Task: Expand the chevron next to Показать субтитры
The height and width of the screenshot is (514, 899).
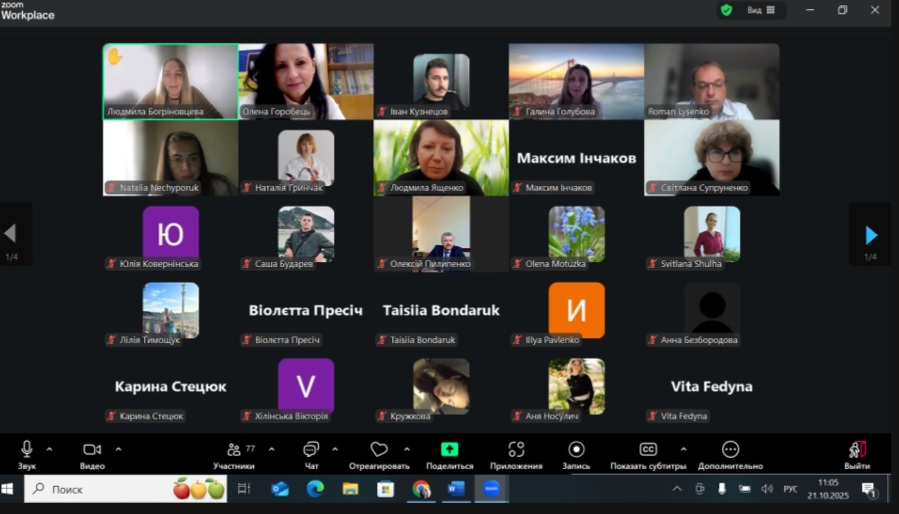Action: coord(684,449)
